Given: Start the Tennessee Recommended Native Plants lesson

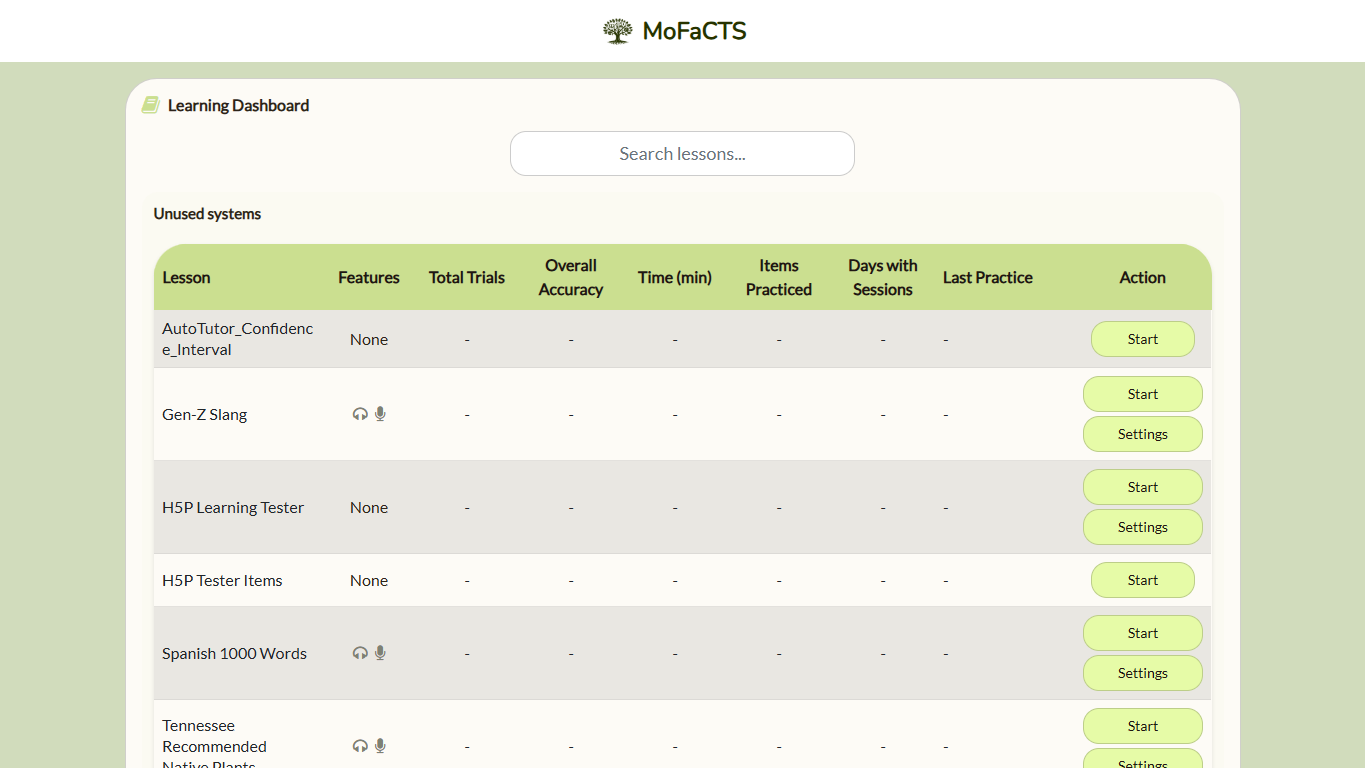Looking at the screenshot, I should 1143,726.
